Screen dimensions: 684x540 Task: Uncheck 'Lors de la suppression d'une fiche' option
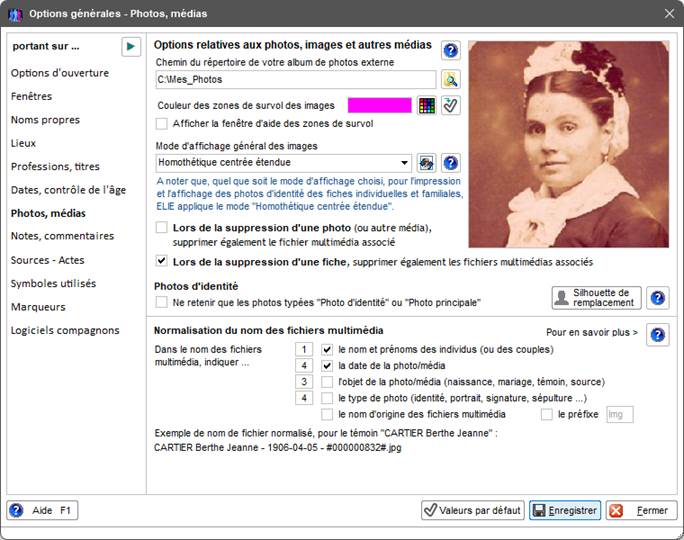point(161,262)
